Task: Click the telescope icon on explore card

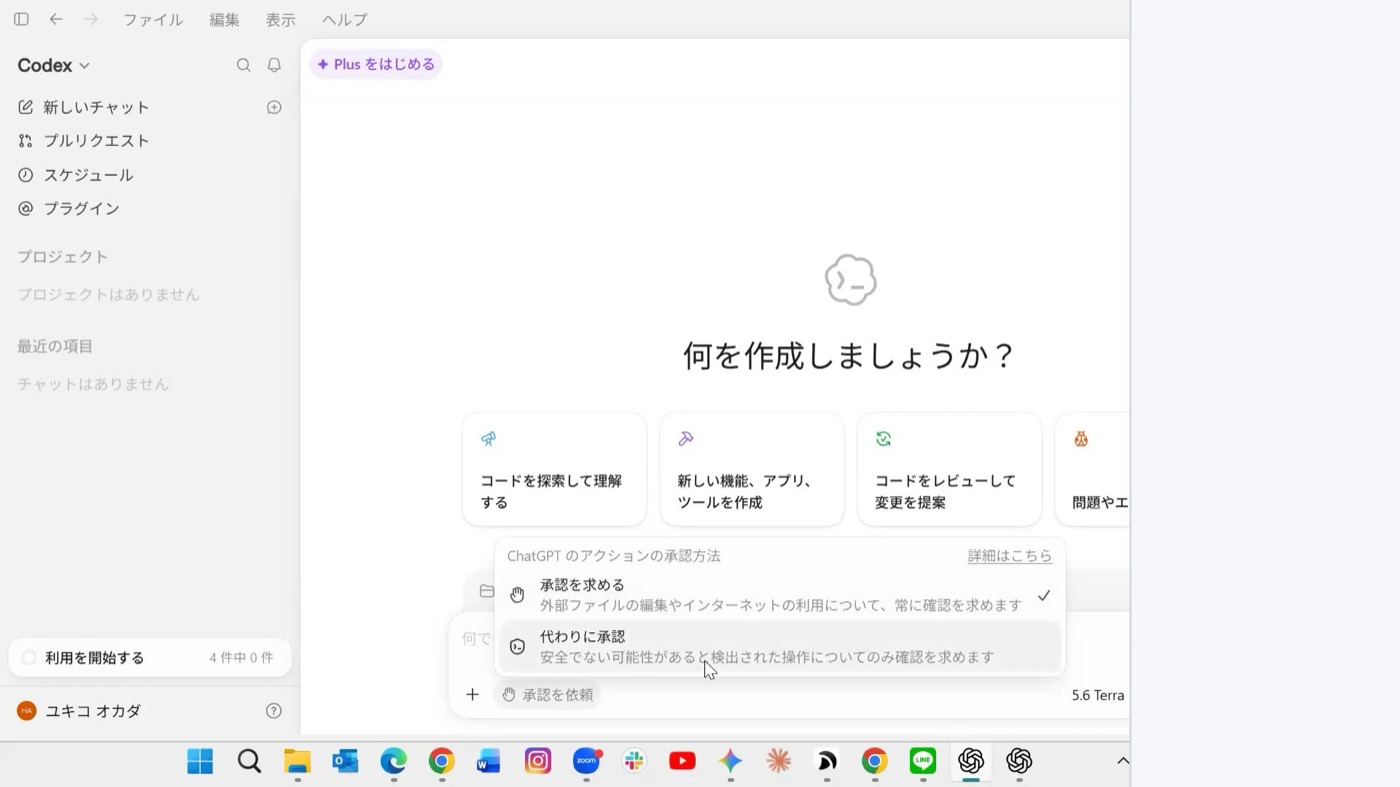Action: (x=488, y=439)
